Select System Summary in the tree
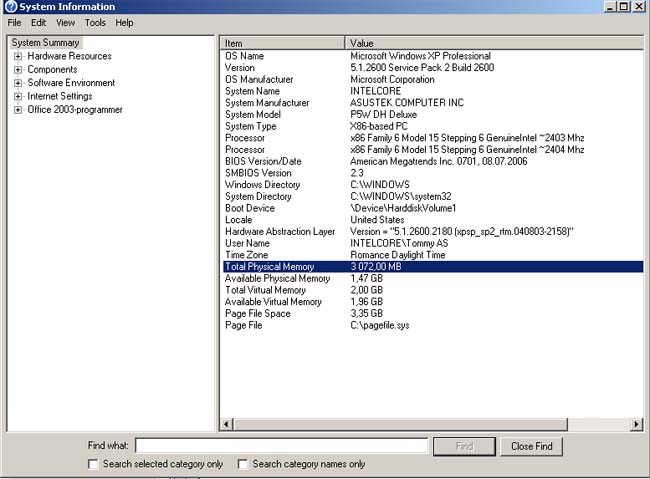 46,43
